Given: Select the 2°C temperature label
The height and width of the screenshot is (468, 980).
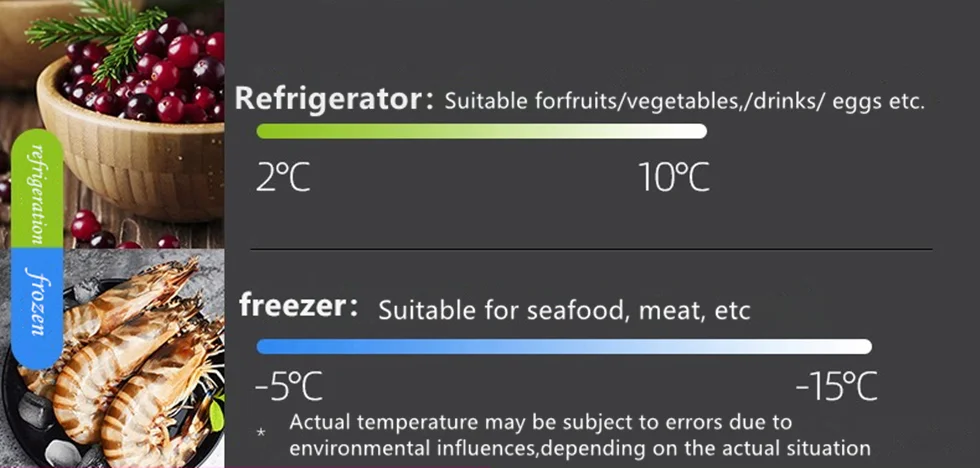Looking at the screenshot, I should tap(282, 177).
